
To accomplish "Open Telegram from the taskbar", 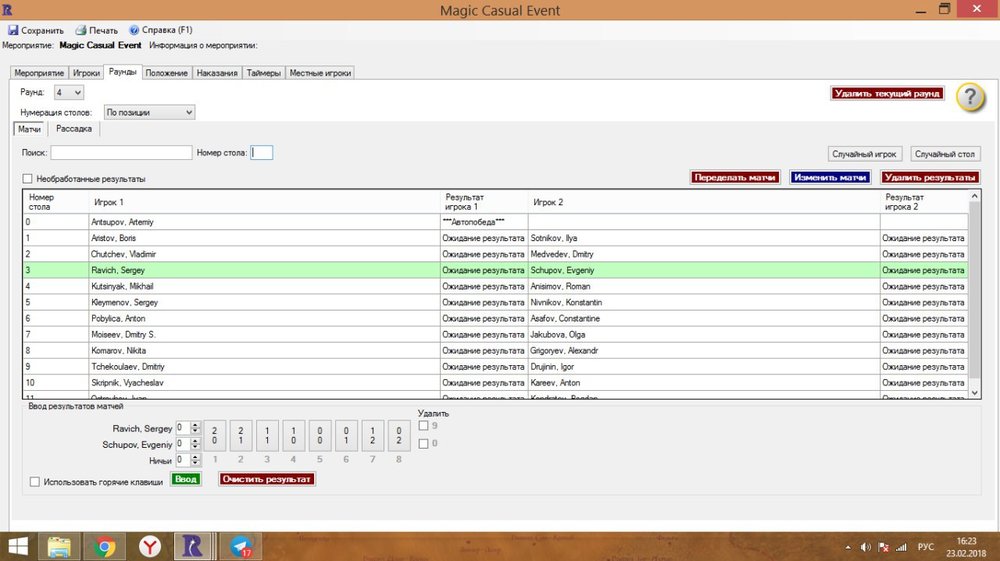I will click(241, 546).
